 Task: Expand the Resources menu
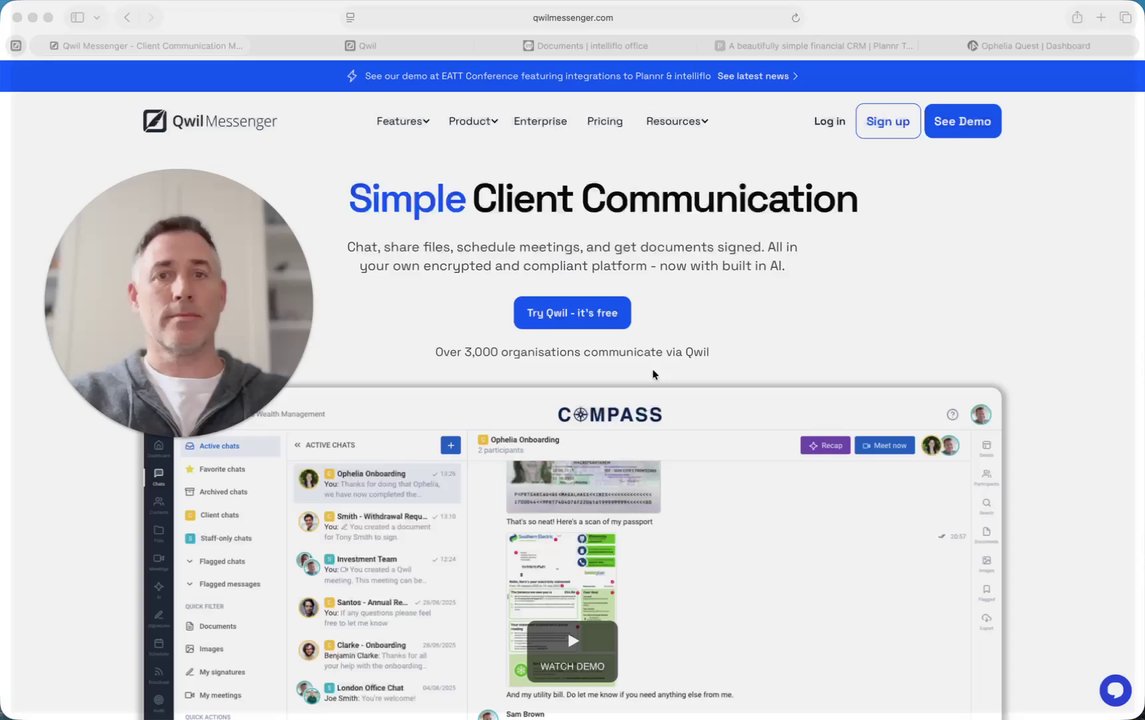(x=677, y=121)
